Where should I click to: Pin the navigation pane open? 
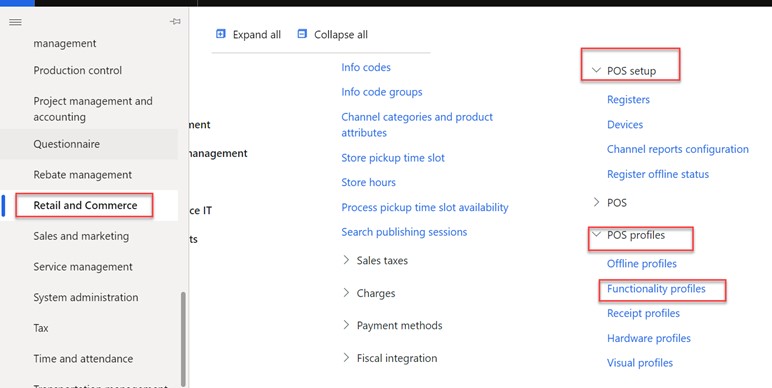click(x=175, y=22)
